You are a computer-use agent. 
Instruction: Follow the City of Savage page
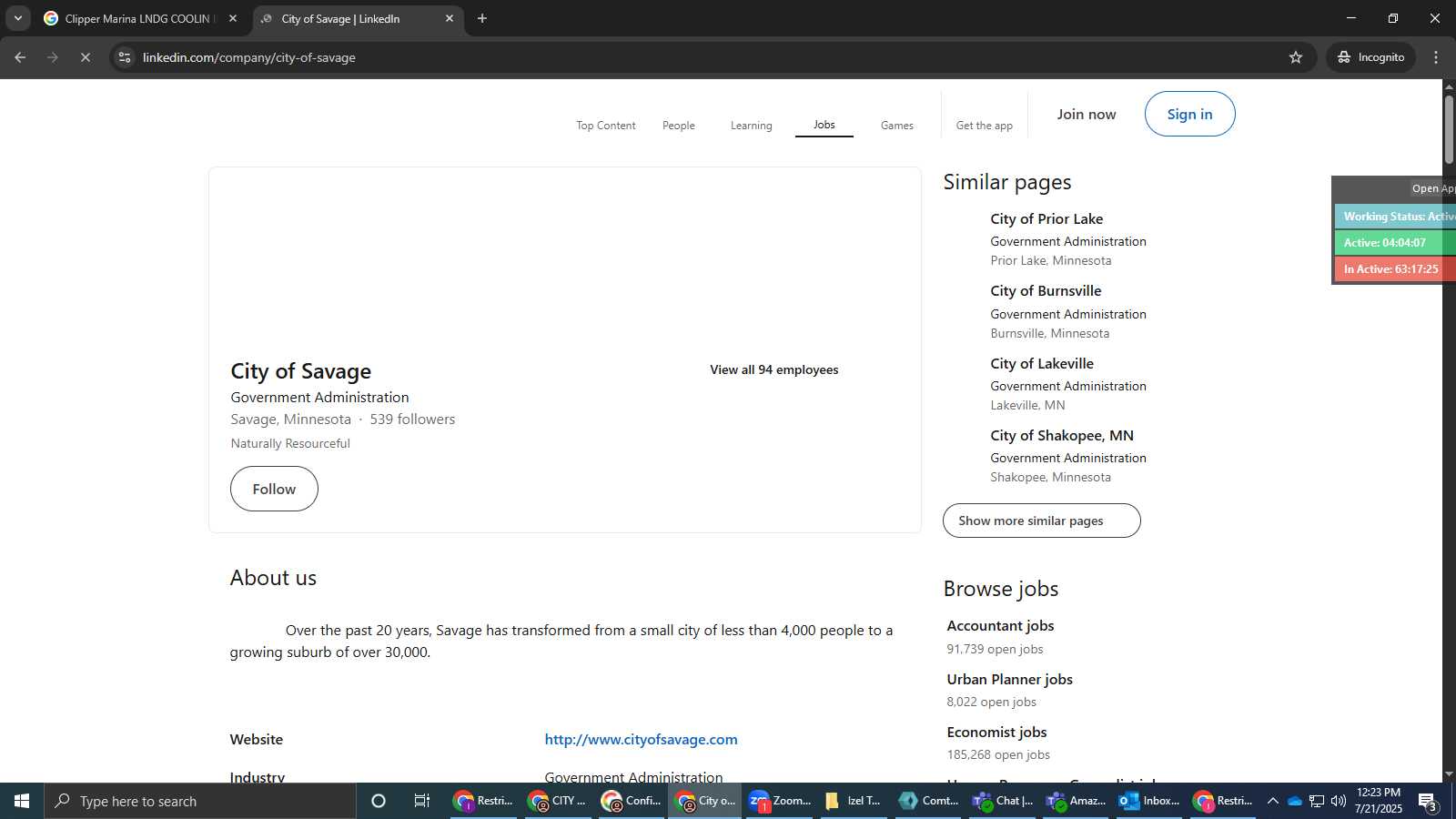pyautogui.click(x=274, y=489)
